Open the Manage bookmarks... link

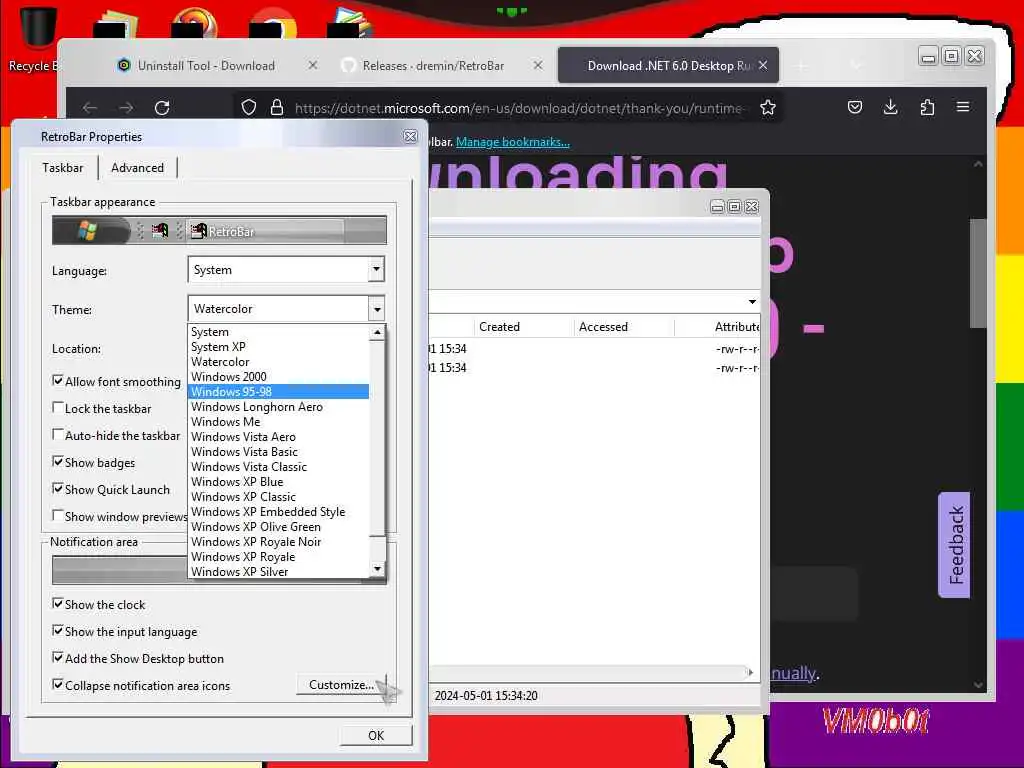pos(513,142)
